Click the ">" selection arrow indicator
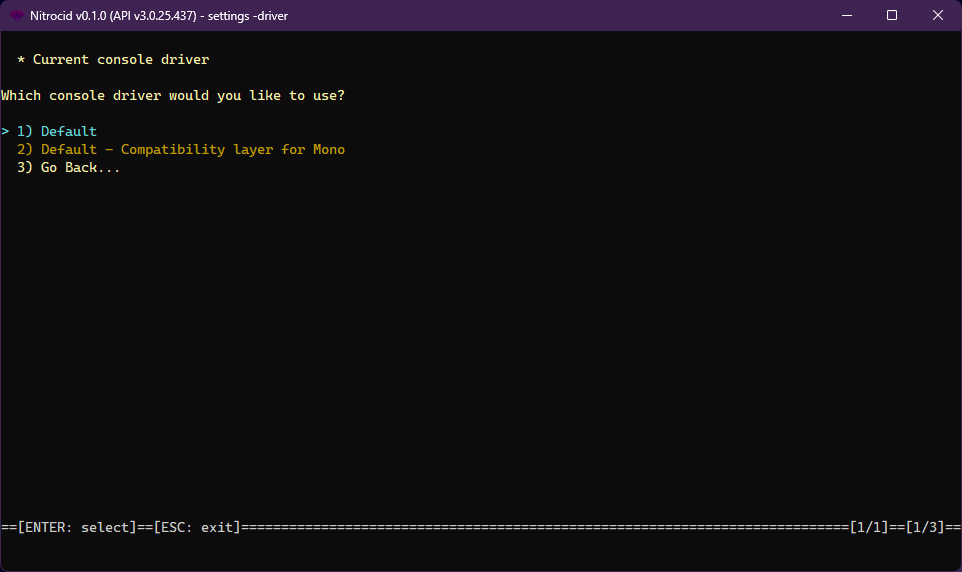The height and width of the screenshot is (572, 962). pos(5,132)
